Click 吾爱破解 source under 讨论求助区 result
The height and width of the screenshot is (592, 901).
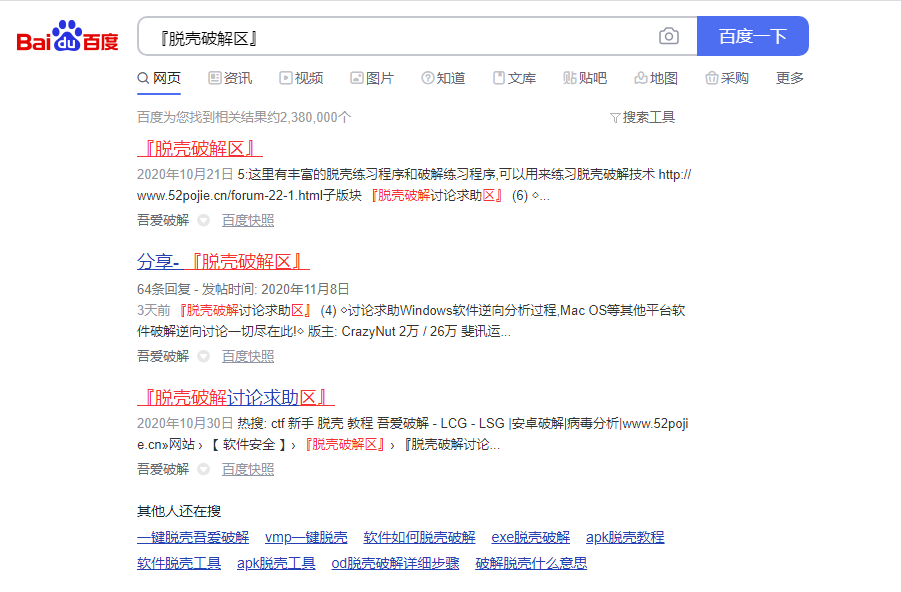(x=163, y=470)
